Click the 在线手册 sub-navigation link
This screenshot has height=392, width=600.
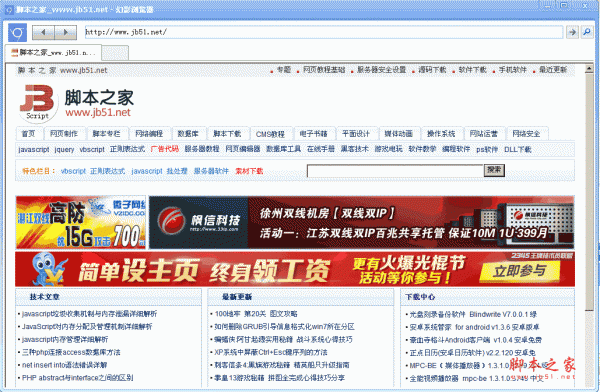pyautogui.click(x=321, y=149)
